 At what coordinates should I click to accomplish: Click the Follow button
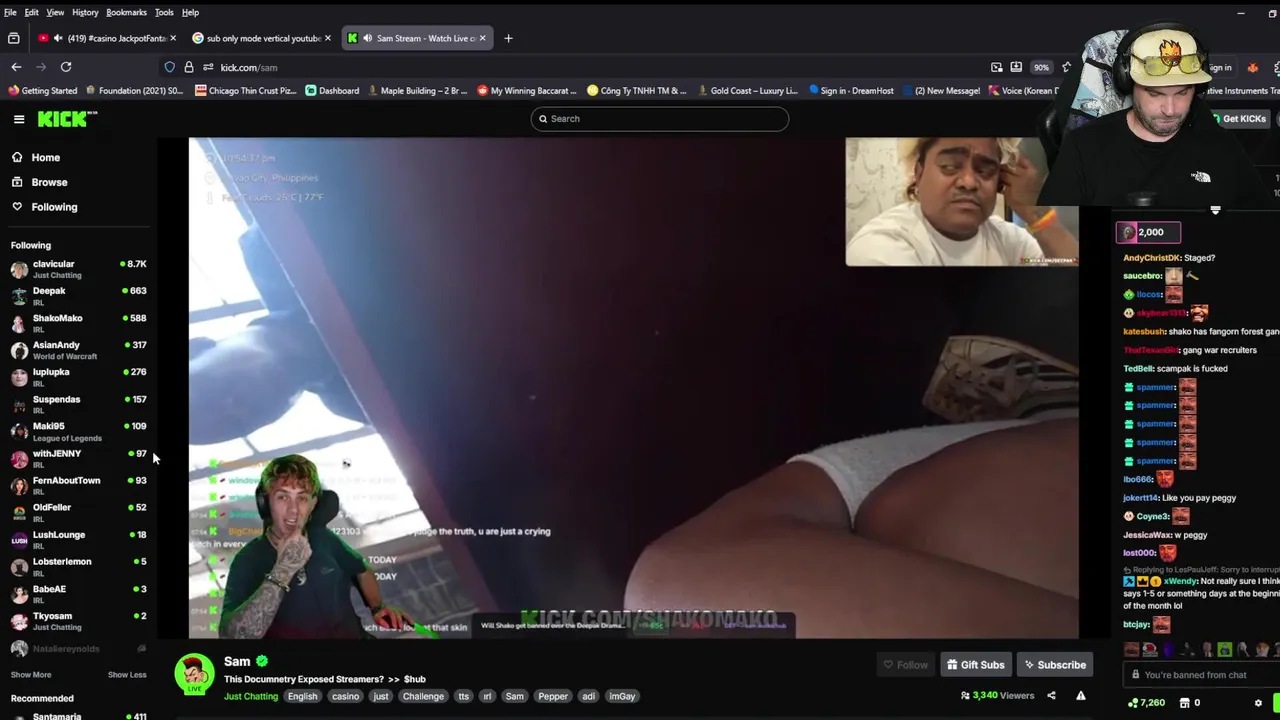[905, 665]
